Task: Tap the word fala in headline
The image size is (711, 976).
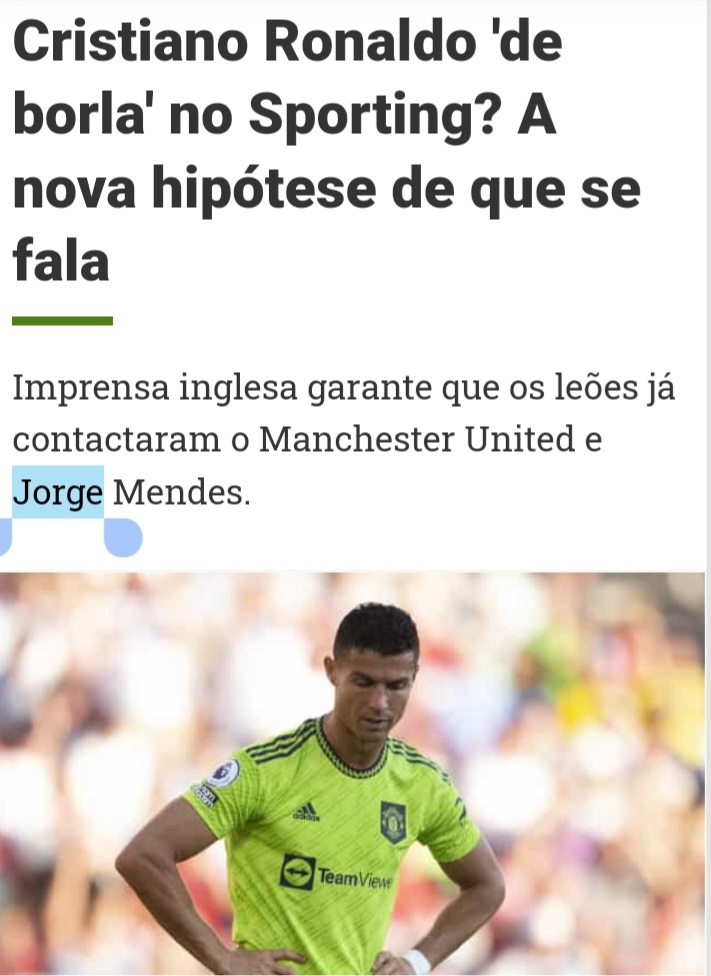Action: (x=61, y=260)
